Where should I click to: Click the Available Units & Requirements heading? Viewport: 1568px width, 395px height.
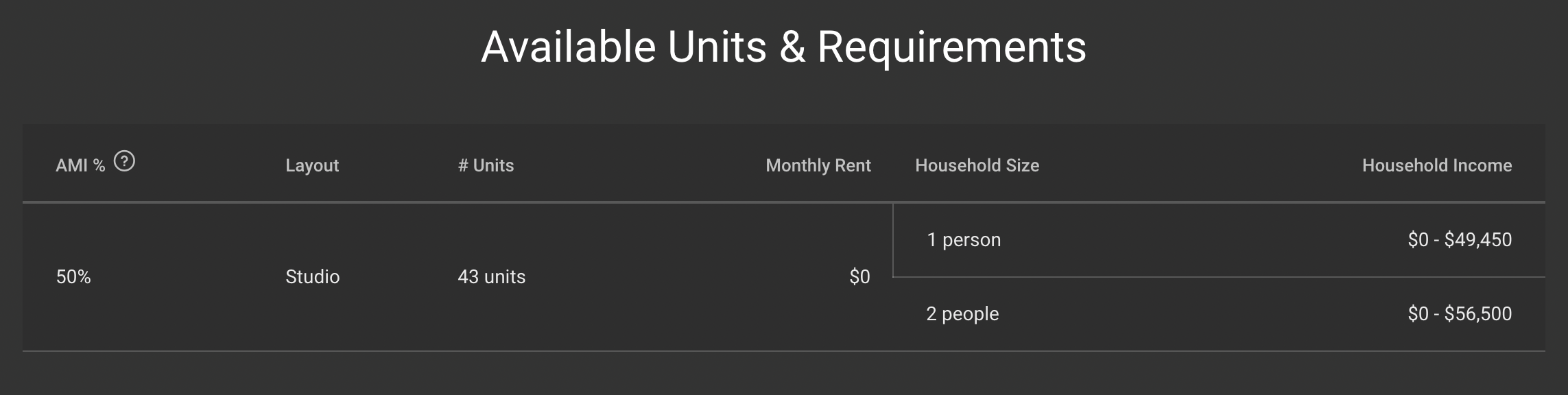784,47
